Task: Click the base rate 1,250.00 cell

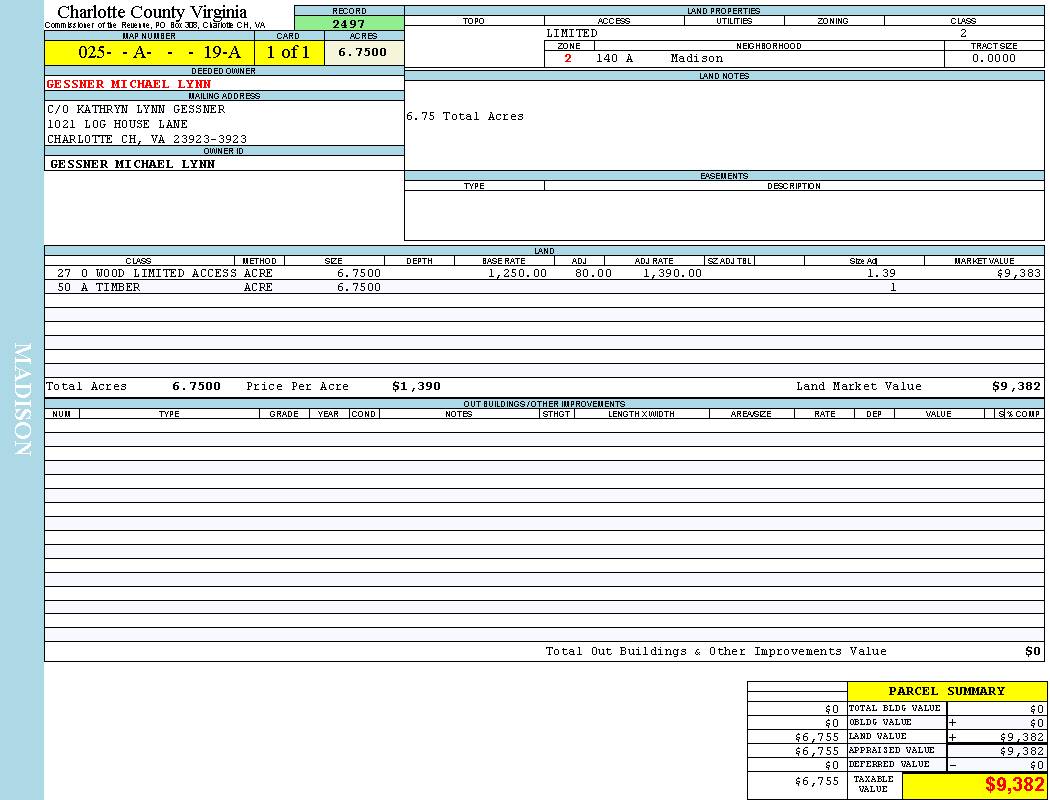Action: (x=517, y=273)
